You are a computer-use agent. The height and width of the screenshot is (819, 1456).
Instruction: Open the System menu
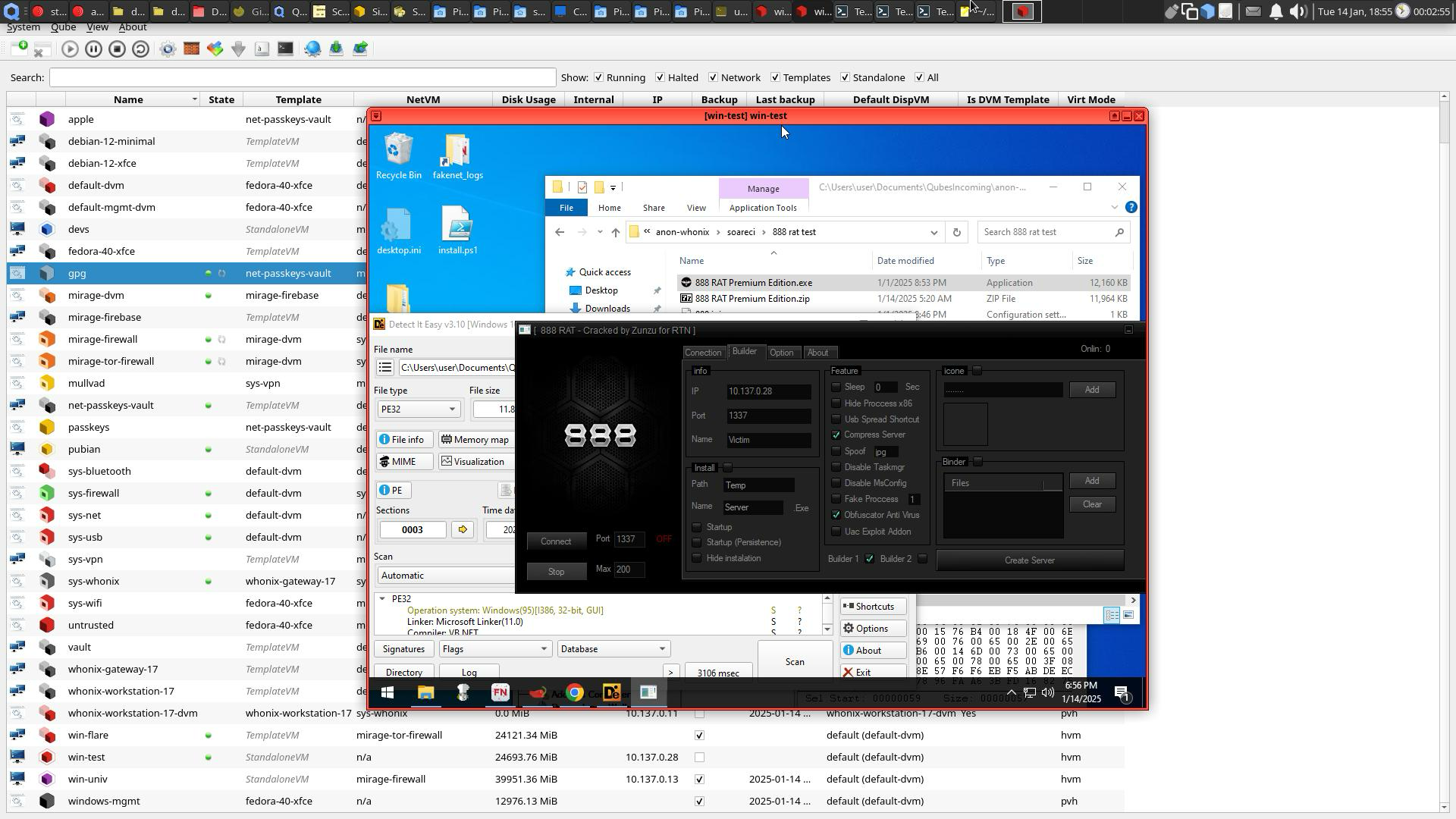[24, 27]
